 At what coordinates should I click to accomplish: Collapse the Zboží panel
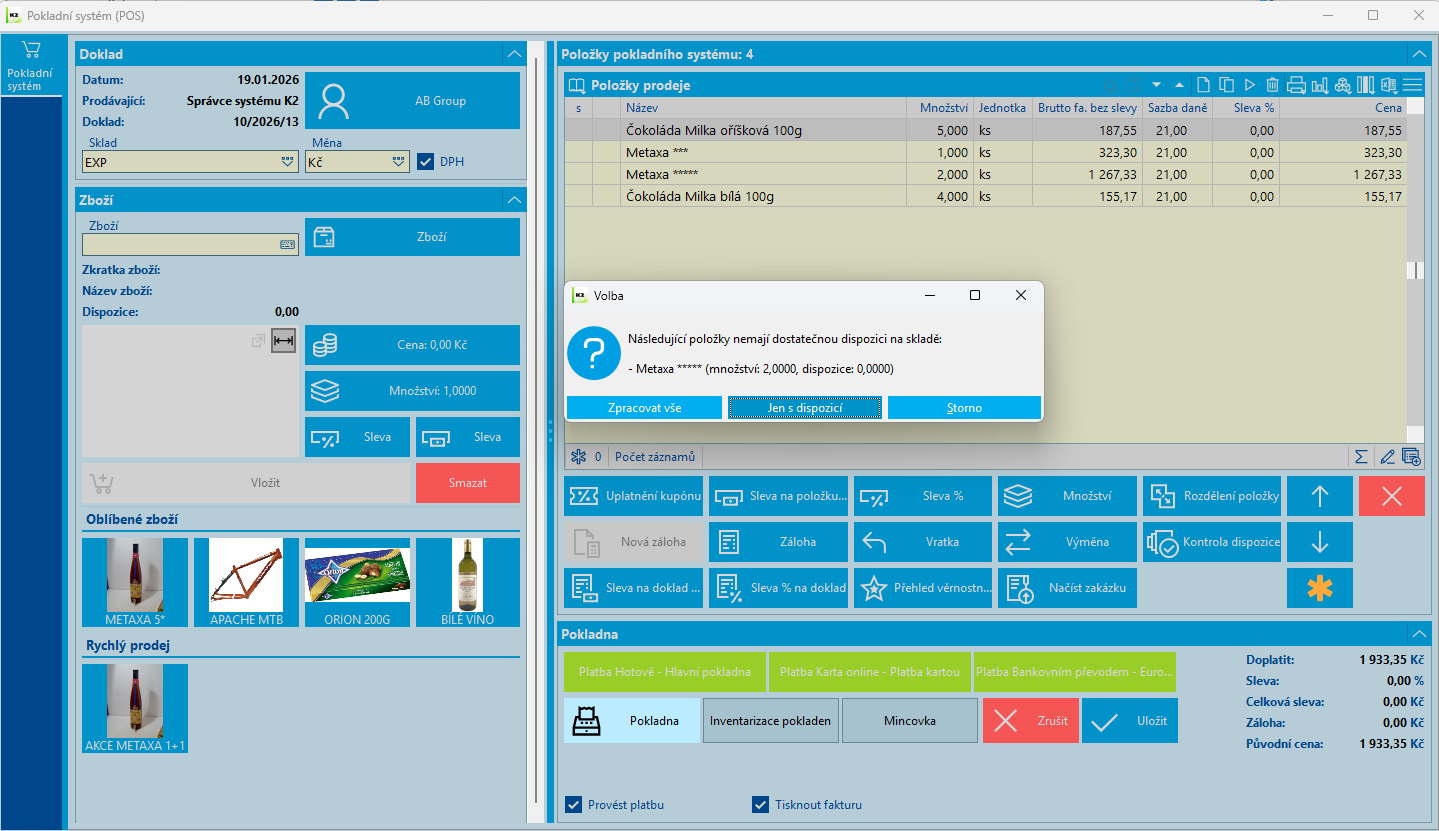tap(514, 200)
